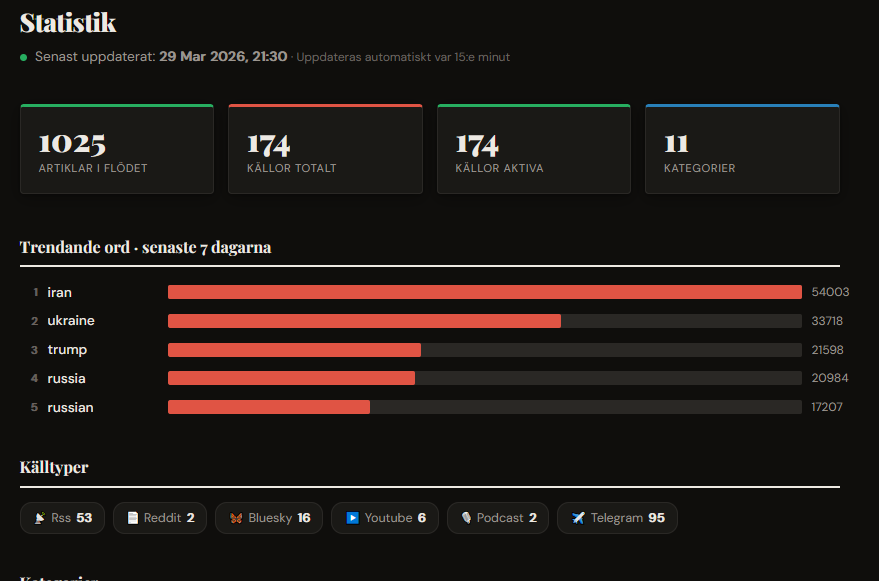Click the Telegram paper plane icon

(578, 518)
